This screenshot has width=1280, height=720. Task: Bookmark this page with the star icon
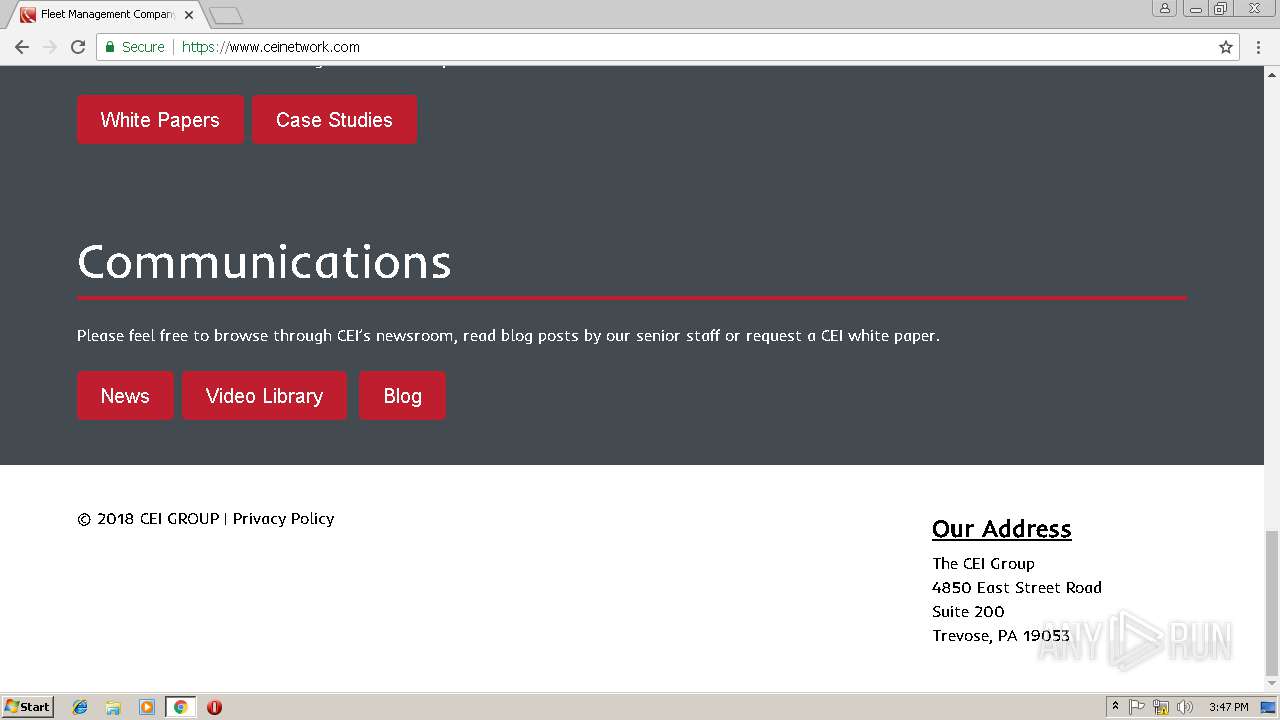[x=1226, y=47]
